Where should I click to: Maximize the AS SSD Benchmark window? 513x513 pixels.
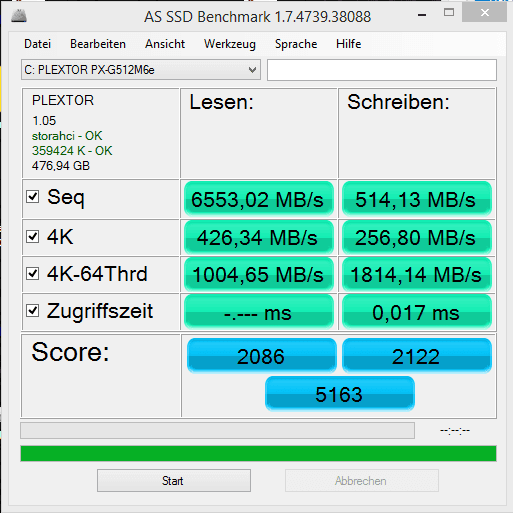click(x=449, y=13)
